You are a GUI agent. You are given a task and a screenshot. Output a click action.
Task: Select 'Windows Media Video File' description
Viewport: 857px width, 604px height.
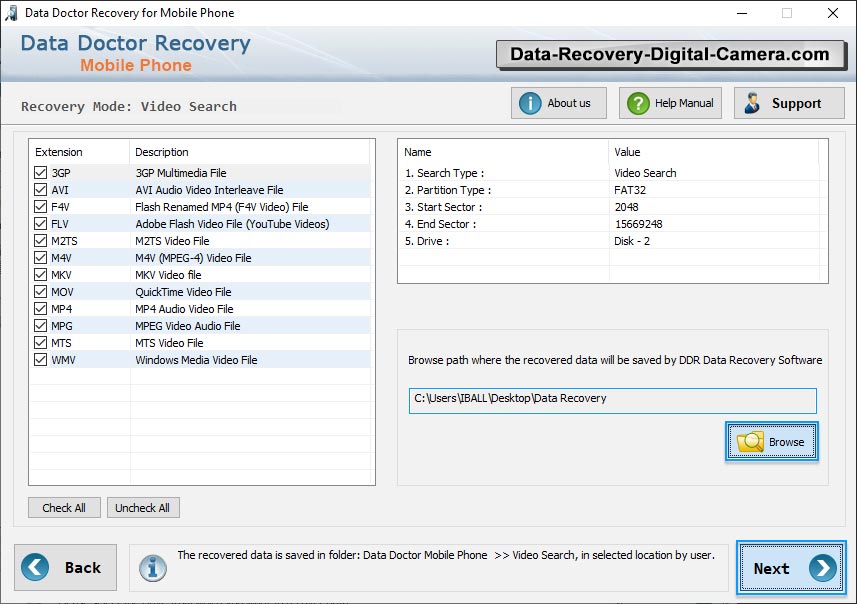(196, 360)
